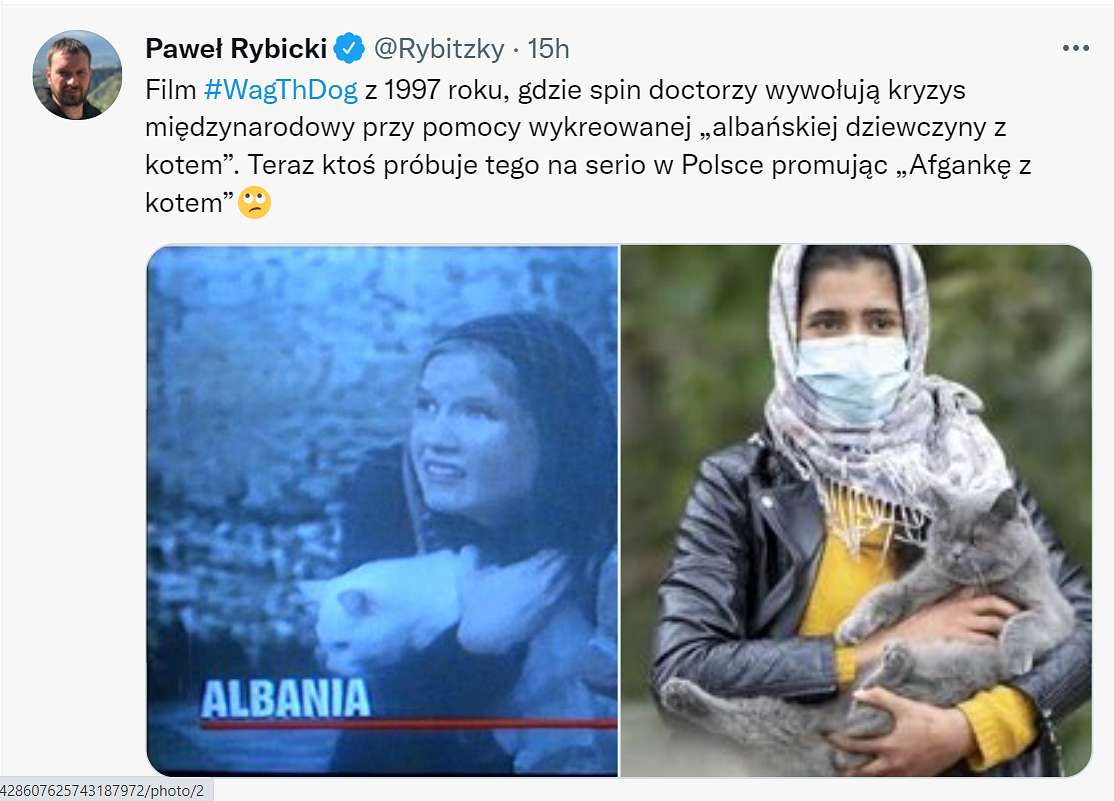The width and height of the screenshot is (1114, 801).
Task: Click the blue verified badge beside Paweł Rybicki
Action: 349,48
